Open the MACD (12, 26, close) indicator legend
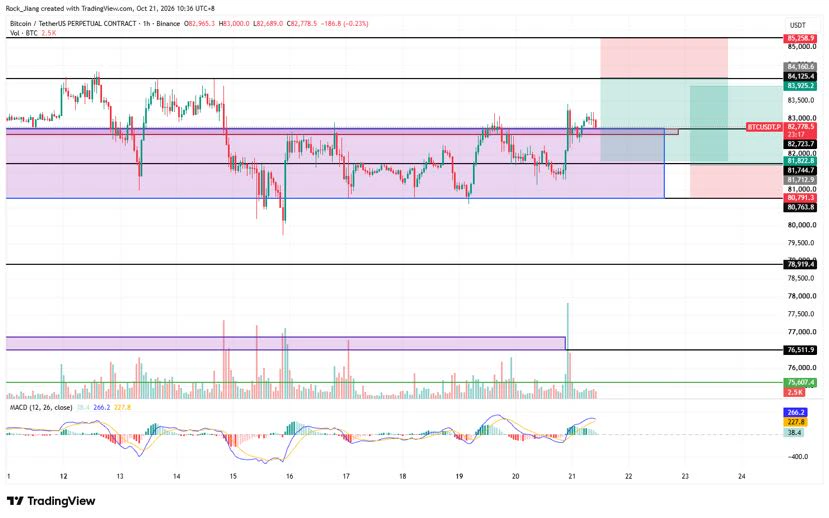The height and width of the screenshot is (518, 829). pyautogui.click(x=41, y=408)
